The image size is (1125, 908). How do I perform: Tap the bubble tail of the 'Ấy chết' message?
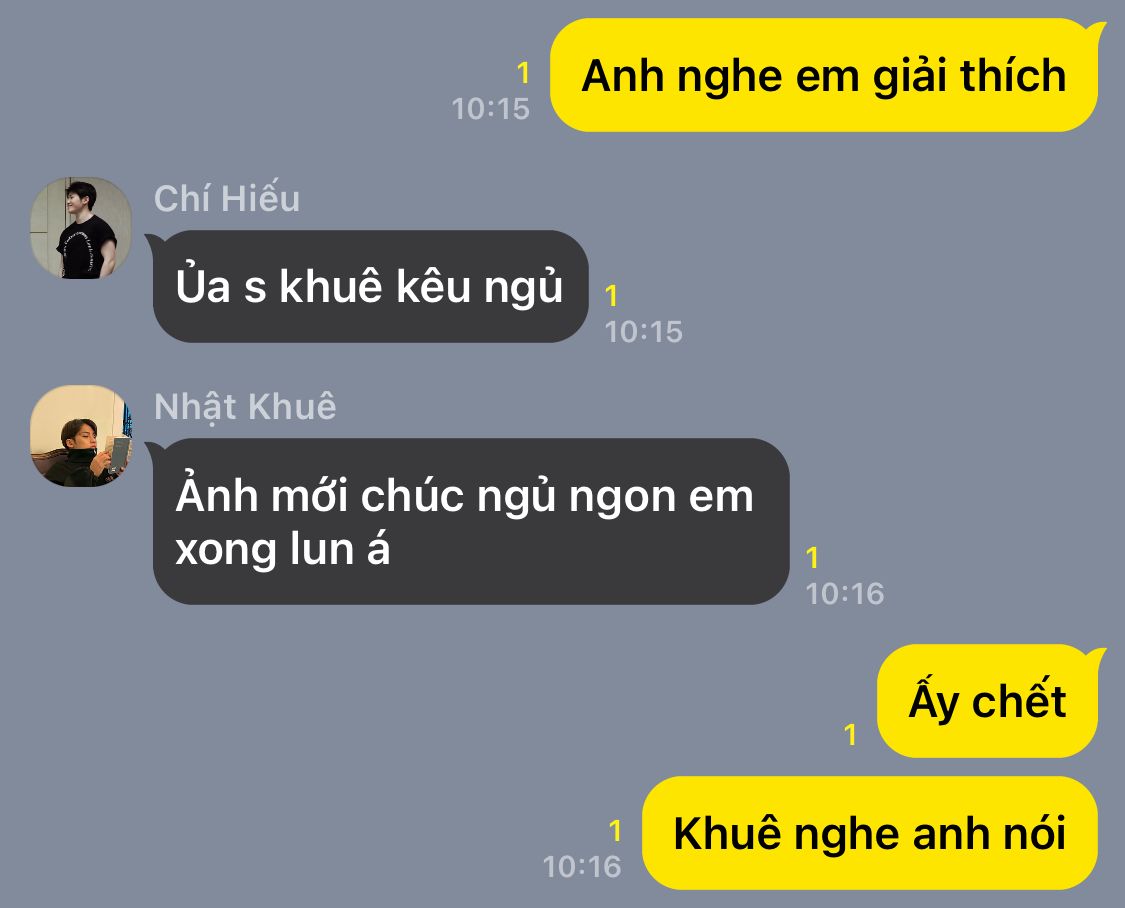[1096, 653]
